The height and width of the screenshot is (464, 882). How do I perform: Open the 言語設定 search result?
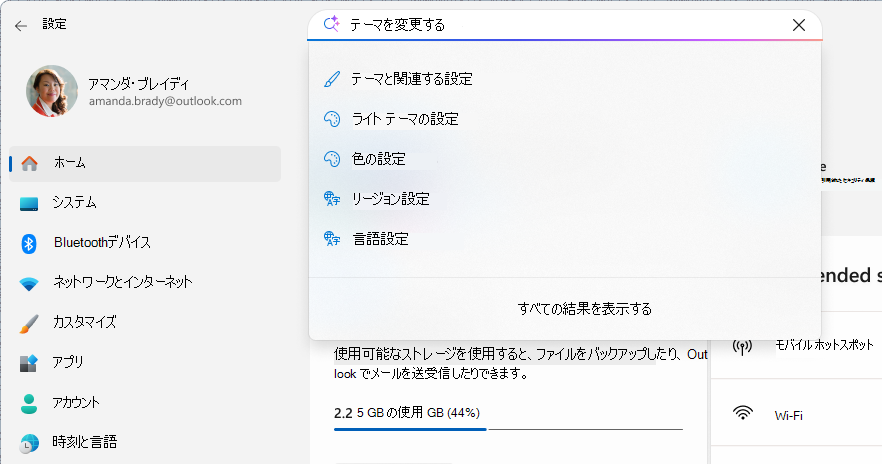click(x=565, y=239)
